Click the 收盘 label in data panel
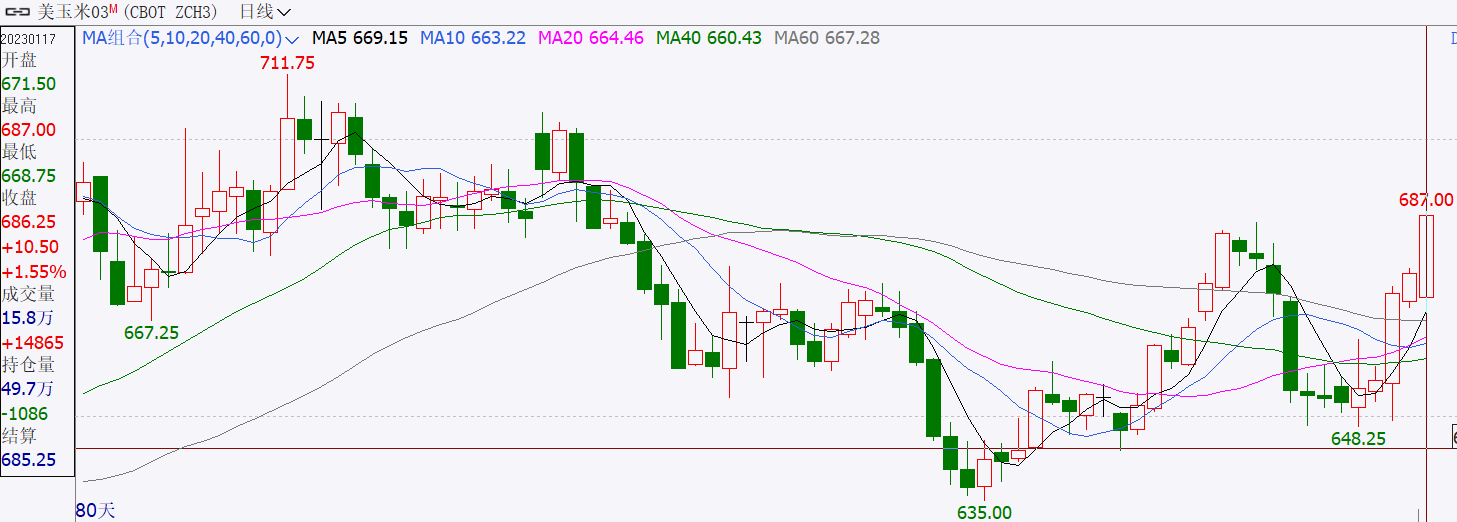The width and height of the screenshot is (1457, 522). coord(19,198)
